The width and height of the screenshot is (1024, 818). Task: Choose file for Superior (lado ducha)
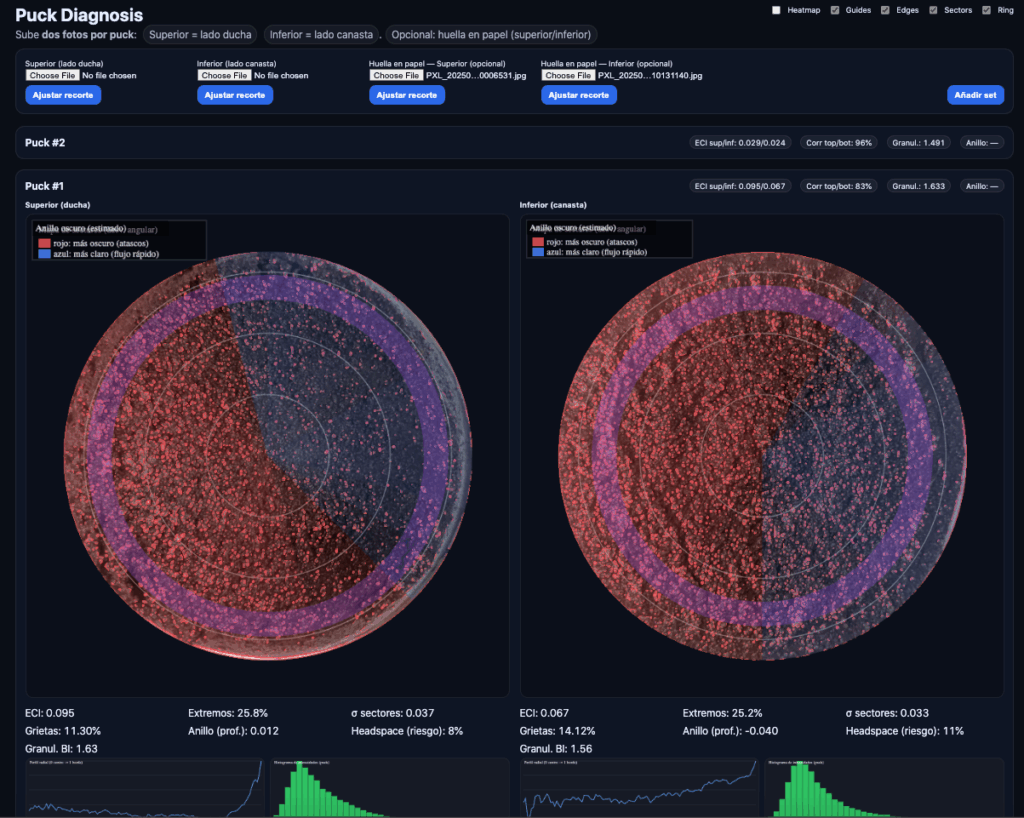(x=52, y=75)
